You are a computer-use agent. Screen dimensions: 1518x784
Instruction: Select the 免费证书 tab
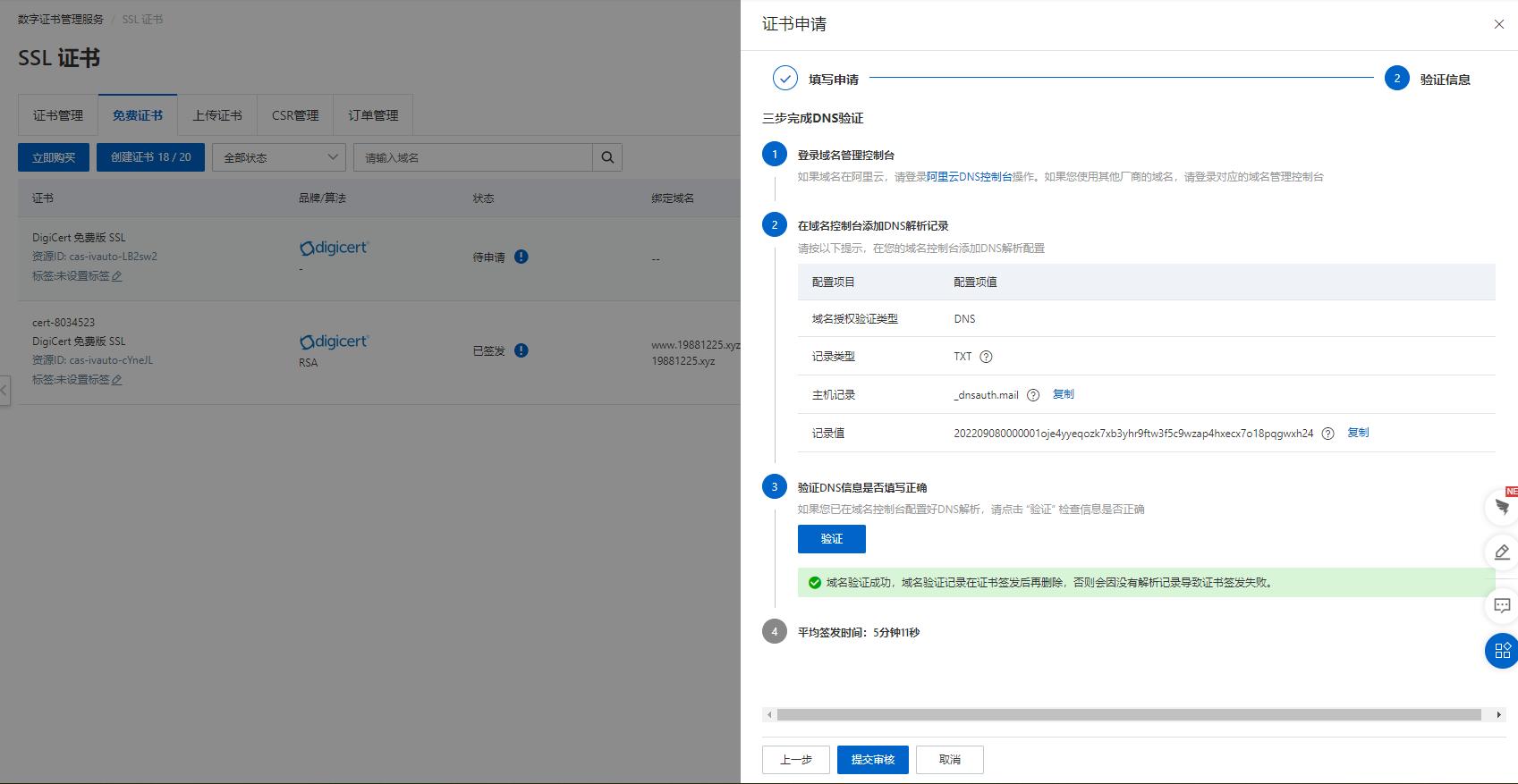[x=138, y=115]
